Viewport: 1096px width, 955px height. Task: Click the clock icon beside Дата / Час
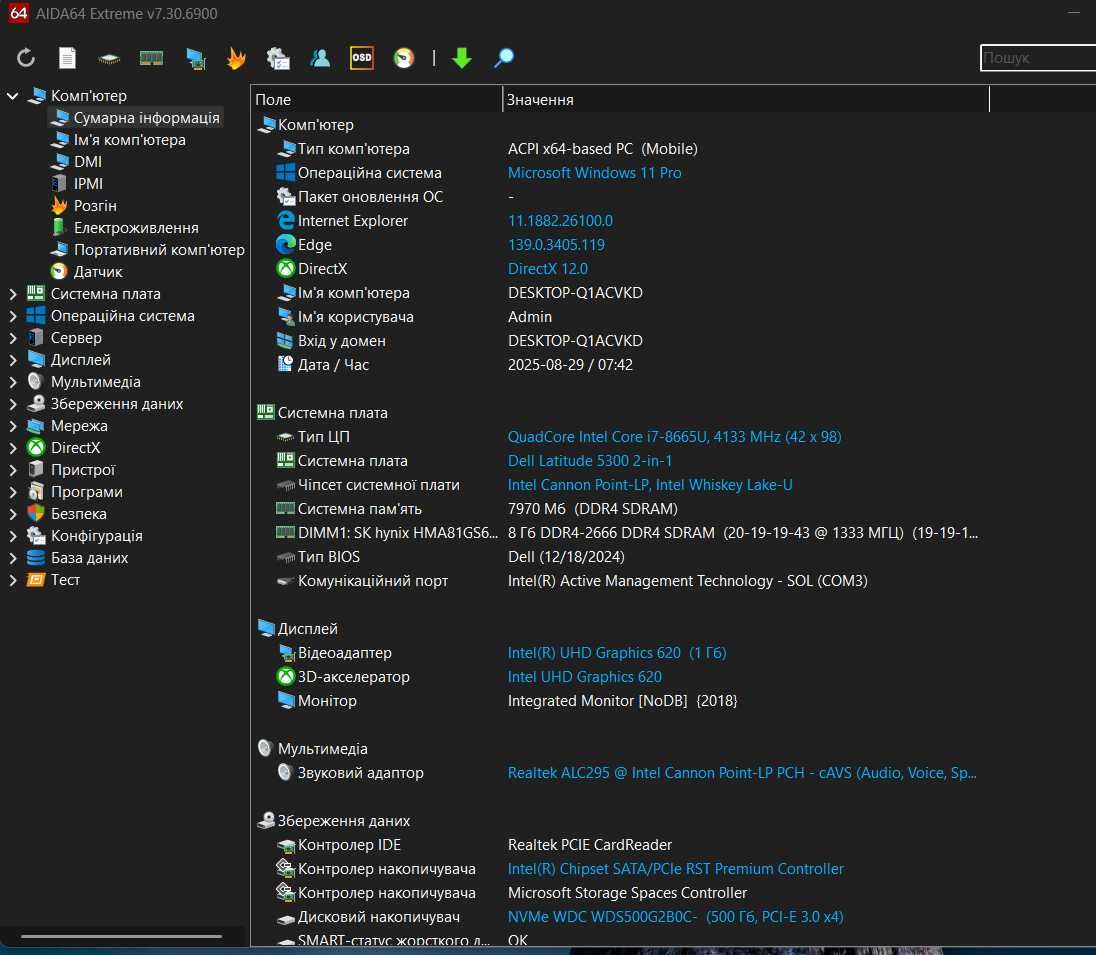point(285,364)
